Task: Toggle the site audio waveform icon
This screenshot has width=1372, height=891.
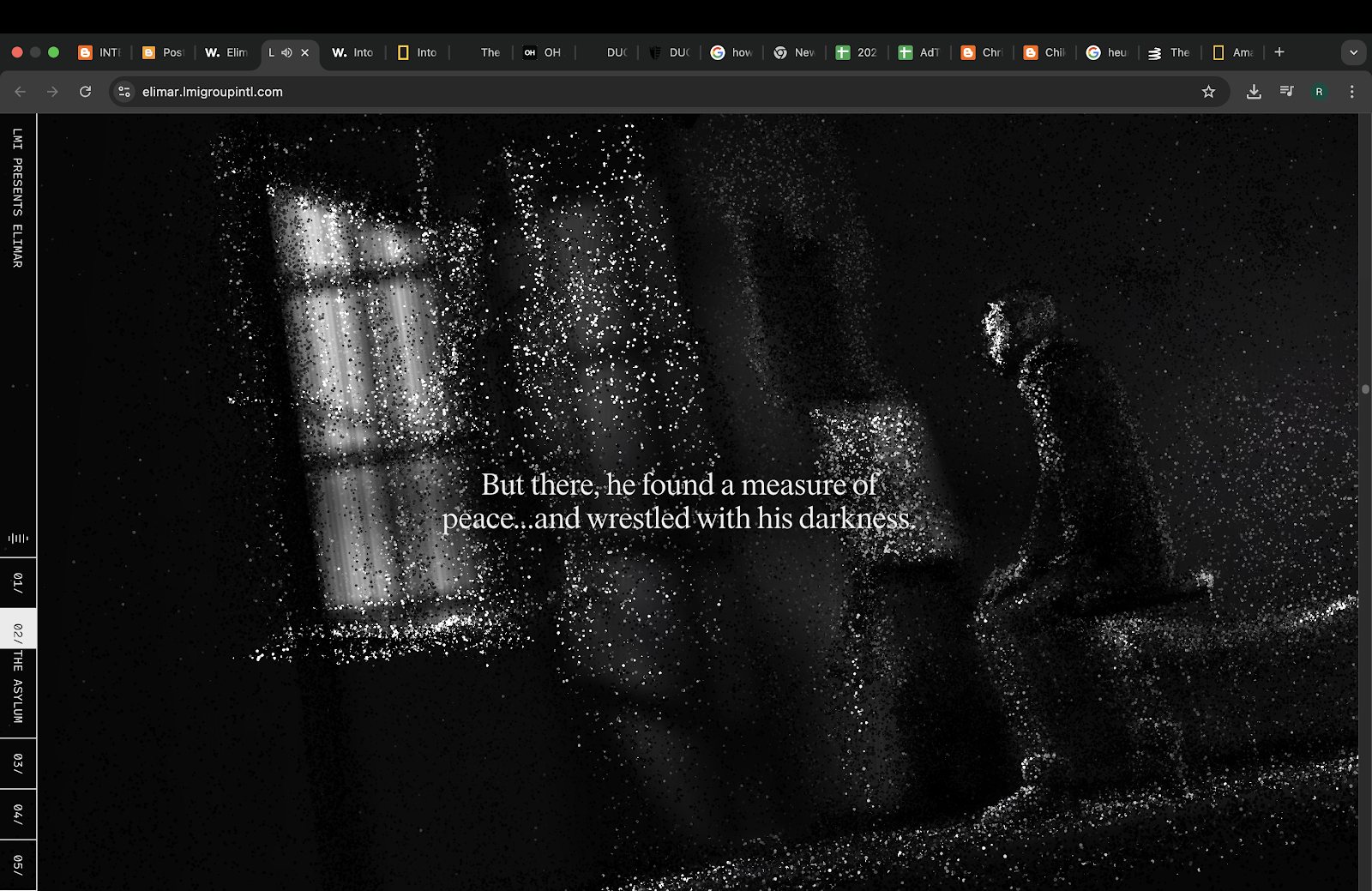Action: click(18, 539)
